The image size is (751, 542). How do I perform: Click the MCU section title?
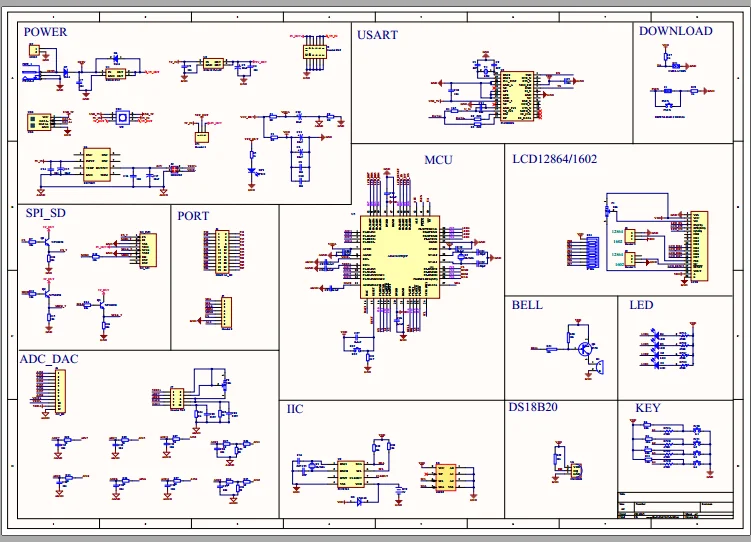438,160
